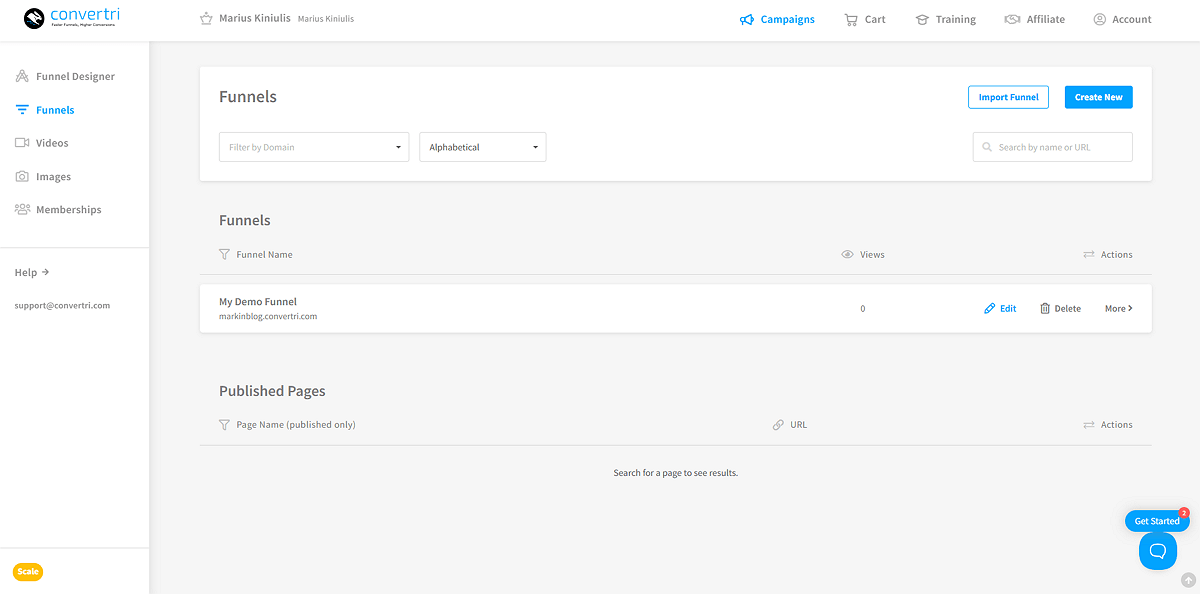This screenshot has width=1200, height=594.
Task: Open the Filter by Domain dropdown
Action: (314, 147)
